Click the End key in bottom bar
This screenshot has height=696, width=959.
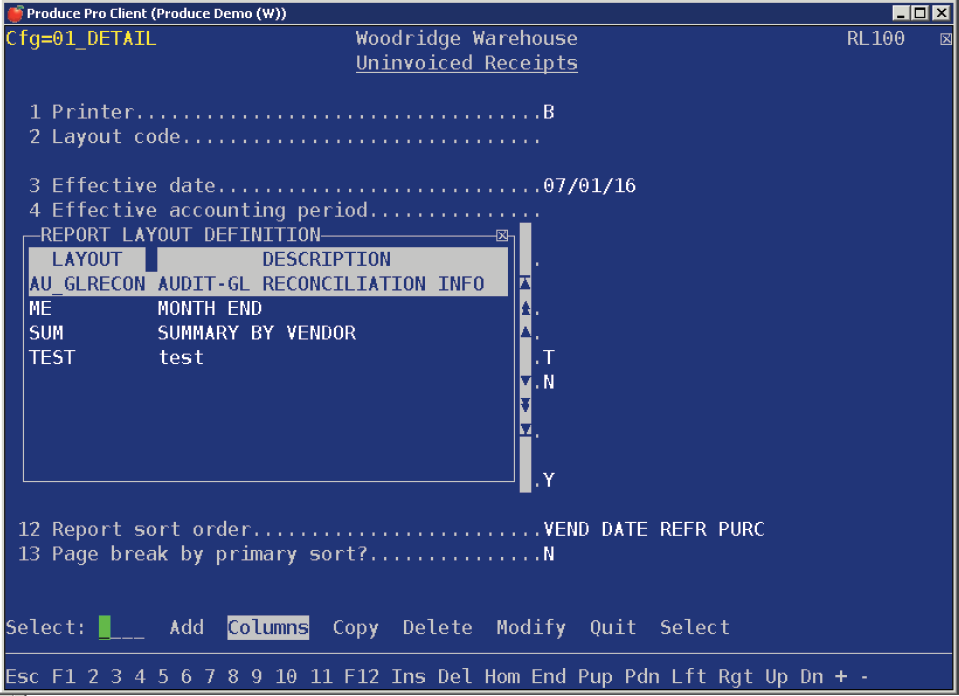click(549, 676)
